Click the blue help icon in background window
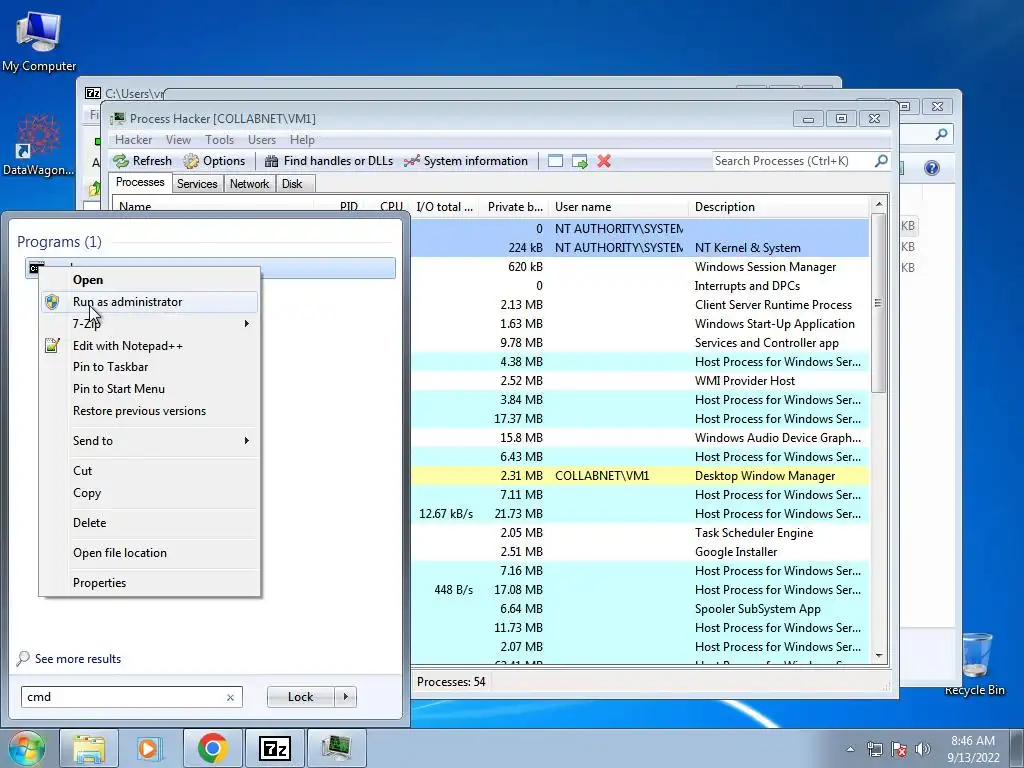1024x768 pixels. [932, 168]
